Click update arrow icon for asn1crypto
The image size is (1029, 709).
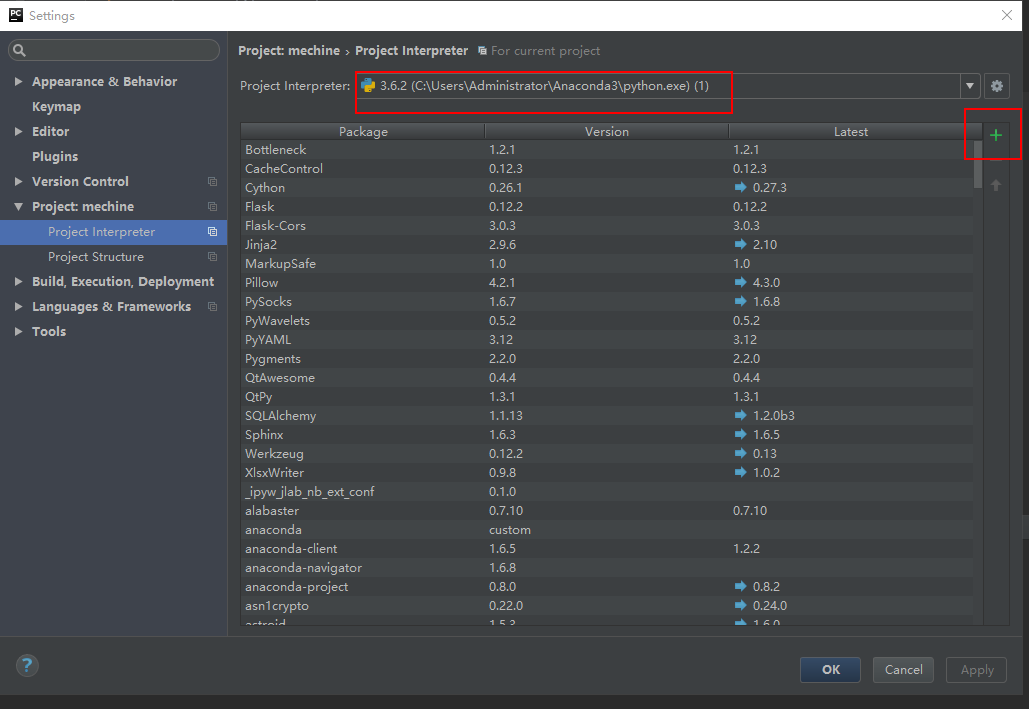(x=740, y=605)
